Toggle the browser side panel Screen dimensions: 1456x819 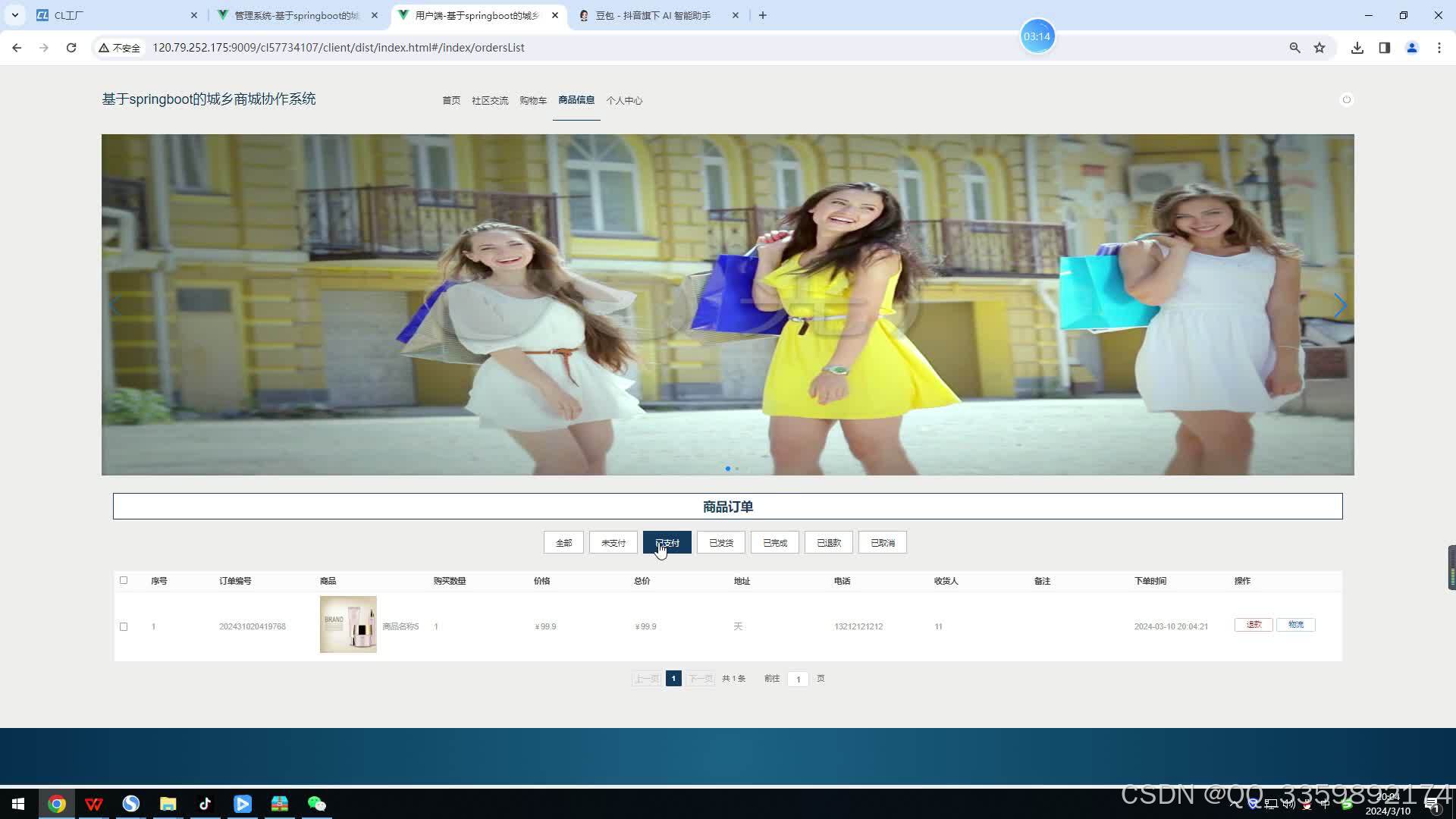[1385, 48]
